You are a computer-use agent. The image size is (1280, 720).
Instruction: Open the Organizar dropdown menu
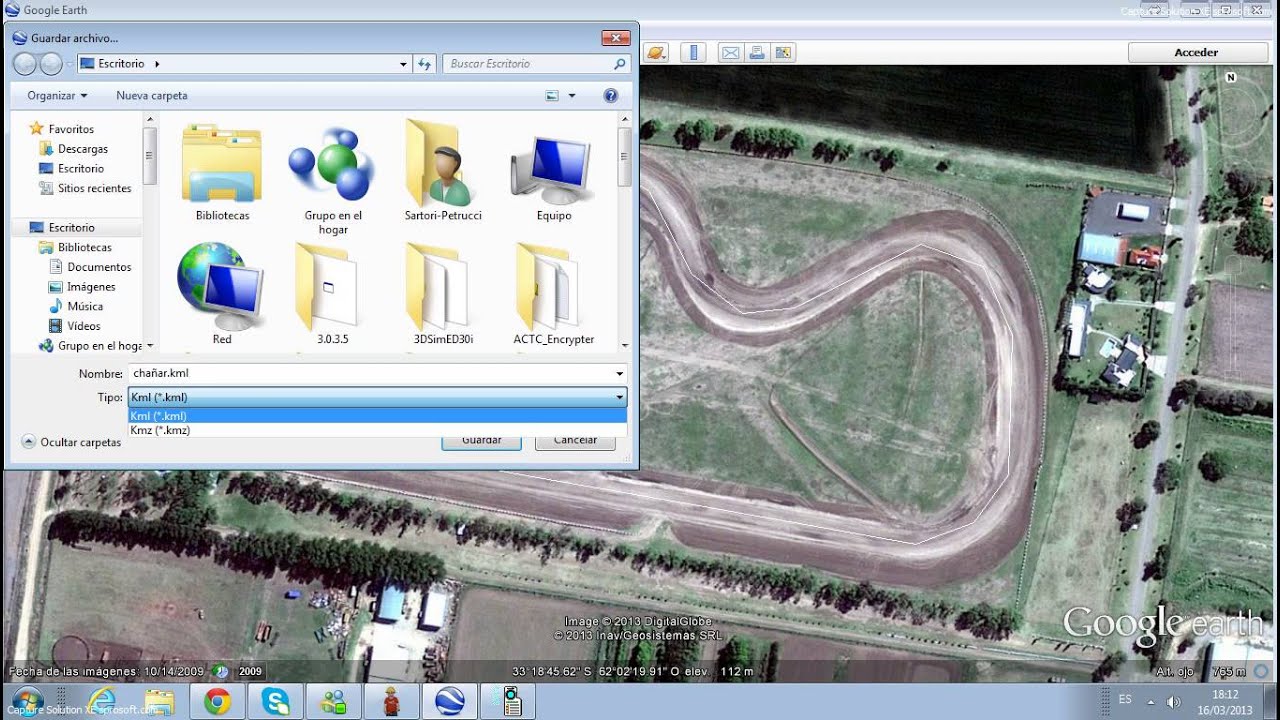pos(57,95)
